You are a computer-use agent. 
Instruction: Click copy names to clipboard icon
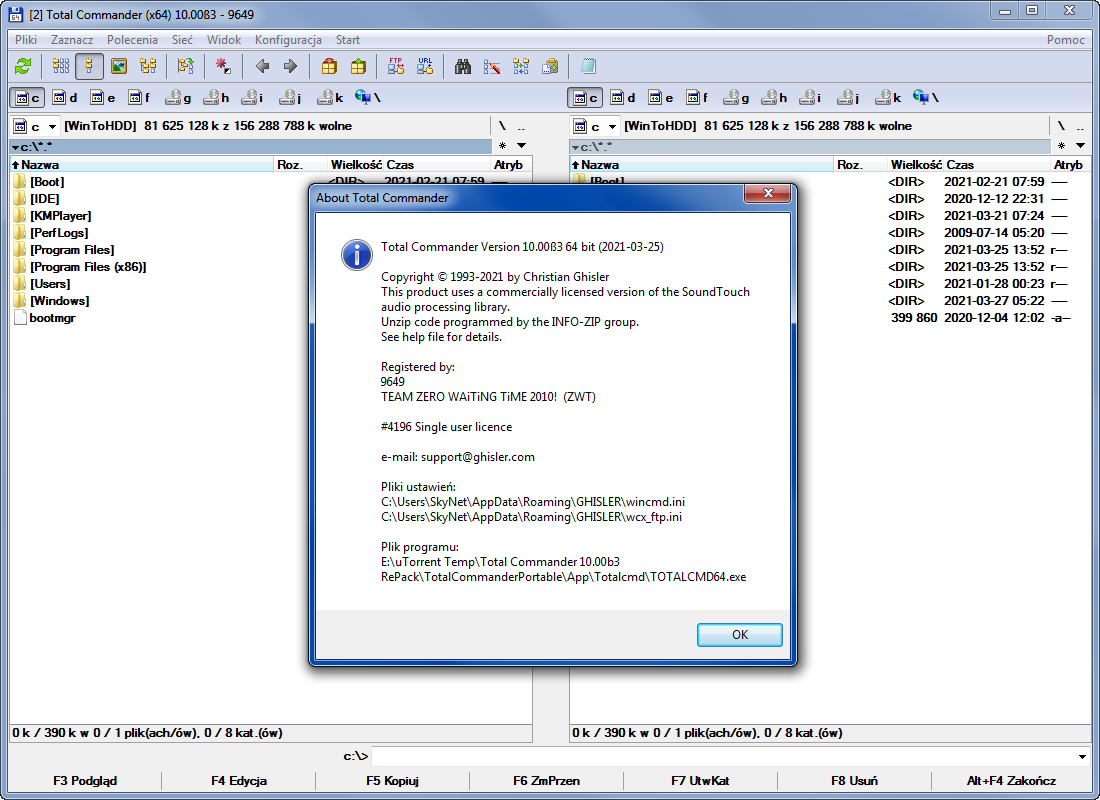[550, 67]
